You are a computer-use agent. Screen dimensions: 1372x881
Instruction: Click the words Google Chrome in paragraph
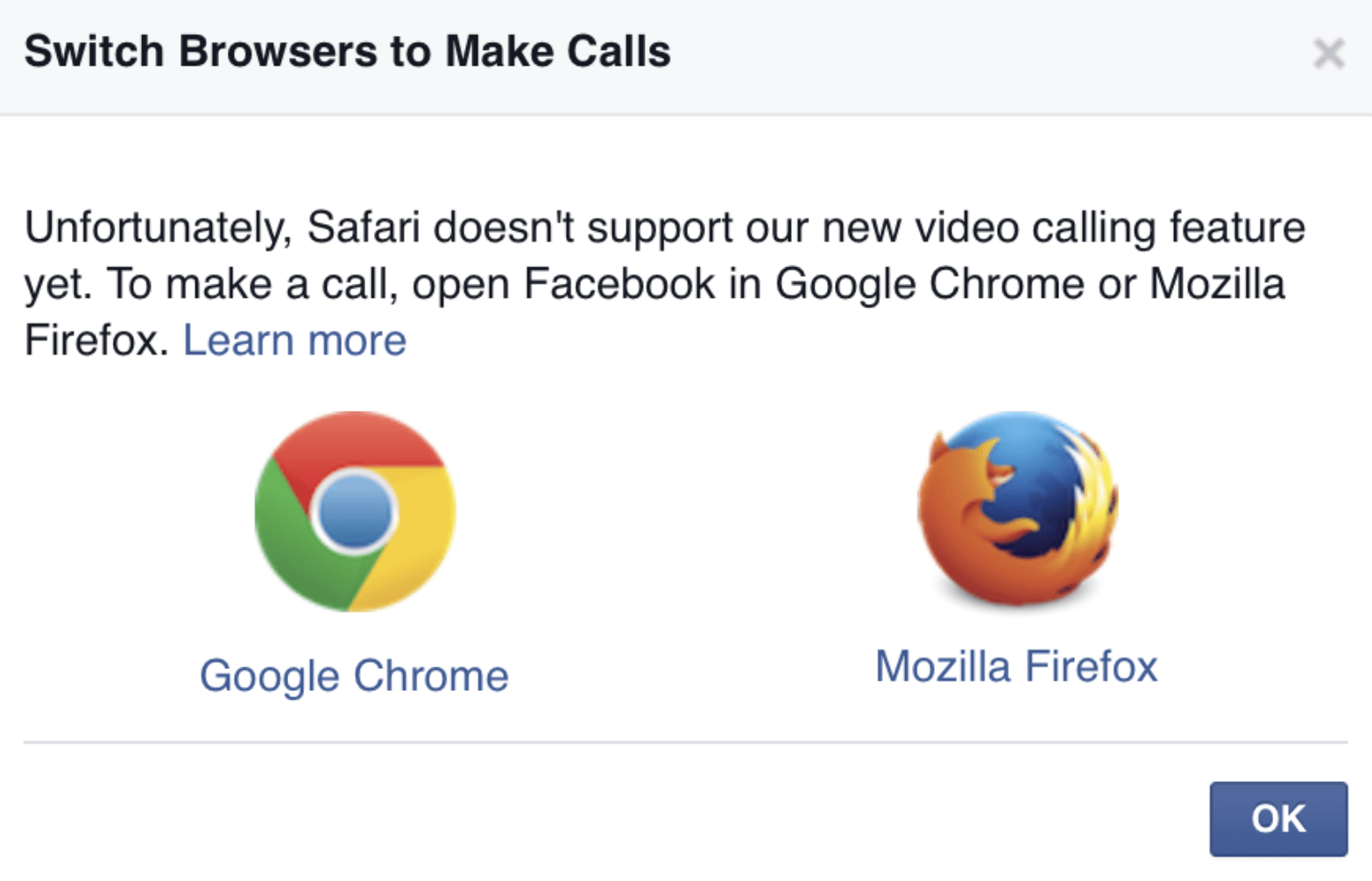click(930, 284)
